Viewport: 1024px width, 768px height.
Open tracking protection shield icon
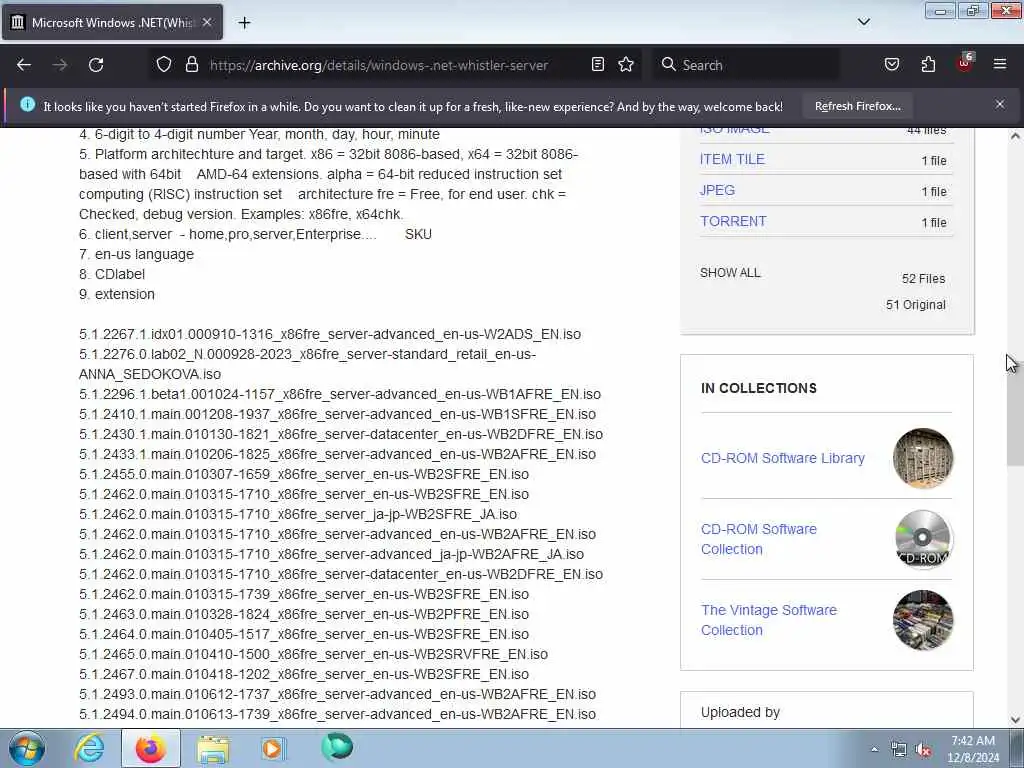click(x=164, y=65)
